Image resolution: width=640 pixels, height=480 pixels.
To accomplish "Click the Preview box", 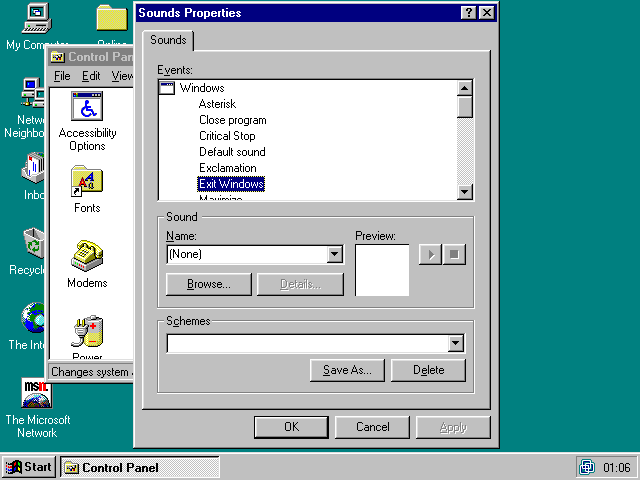I will pos(382,270).
